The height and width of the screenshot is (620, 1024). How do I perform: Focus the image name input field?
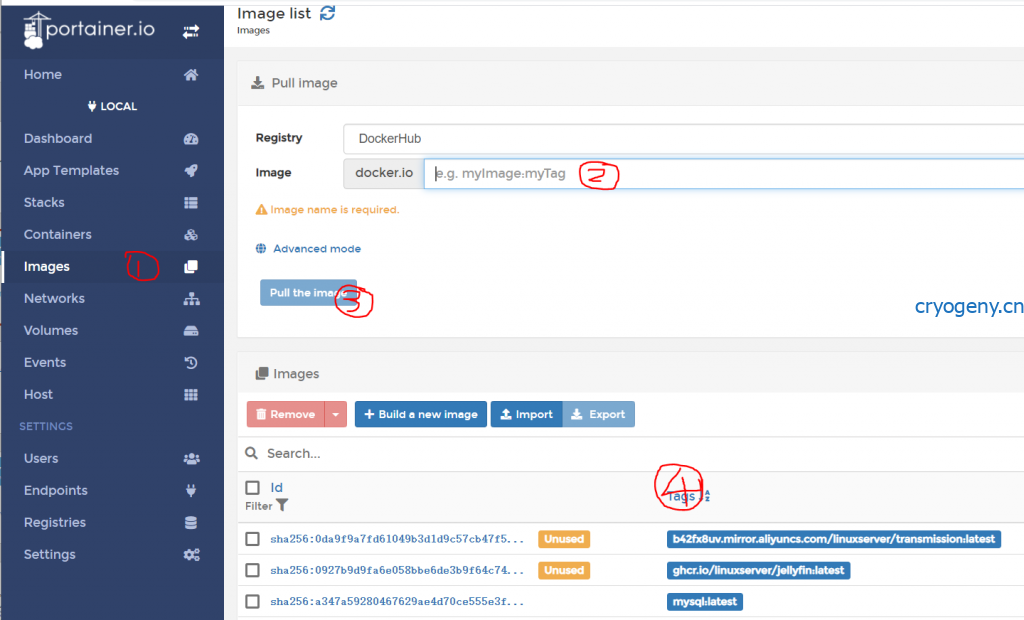(724, 174)
